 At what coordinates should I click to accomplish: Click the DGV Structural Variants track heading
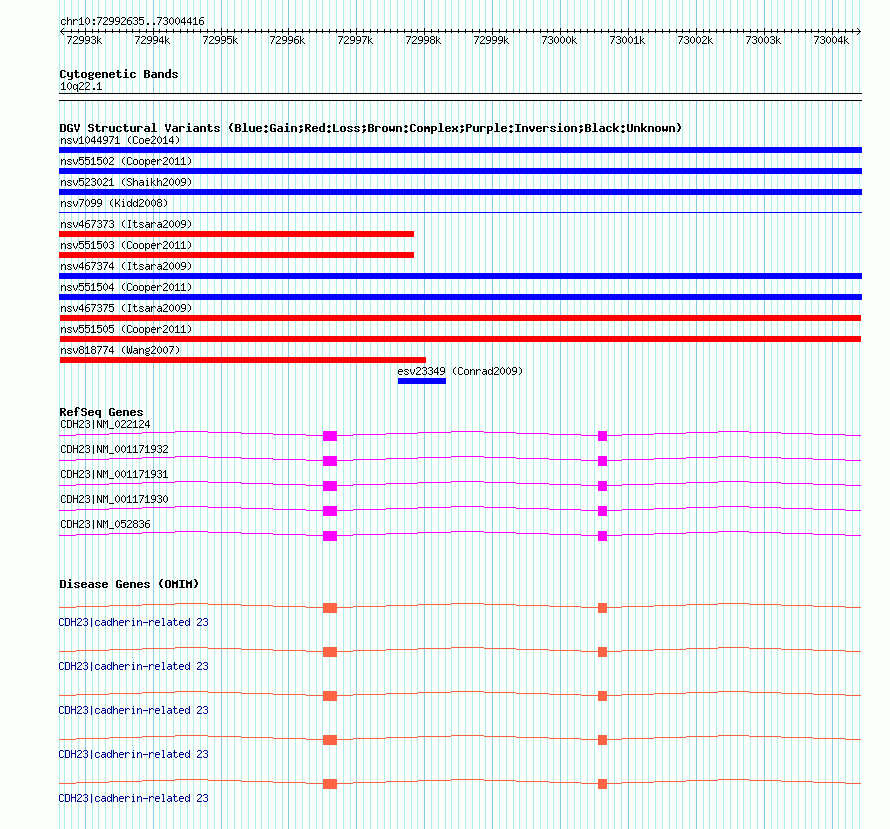click(x=370, y=128)
